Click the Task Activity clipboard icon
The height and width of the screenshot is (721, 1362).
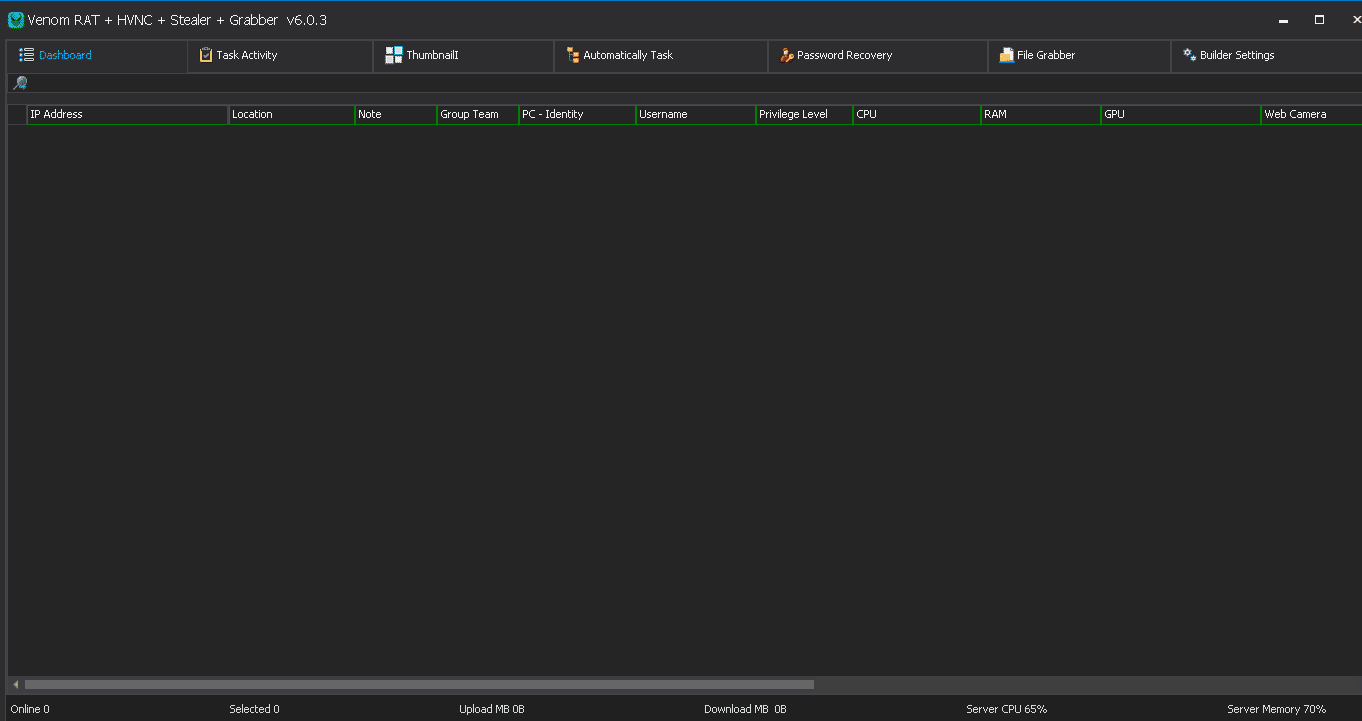[x=206, y=55]
